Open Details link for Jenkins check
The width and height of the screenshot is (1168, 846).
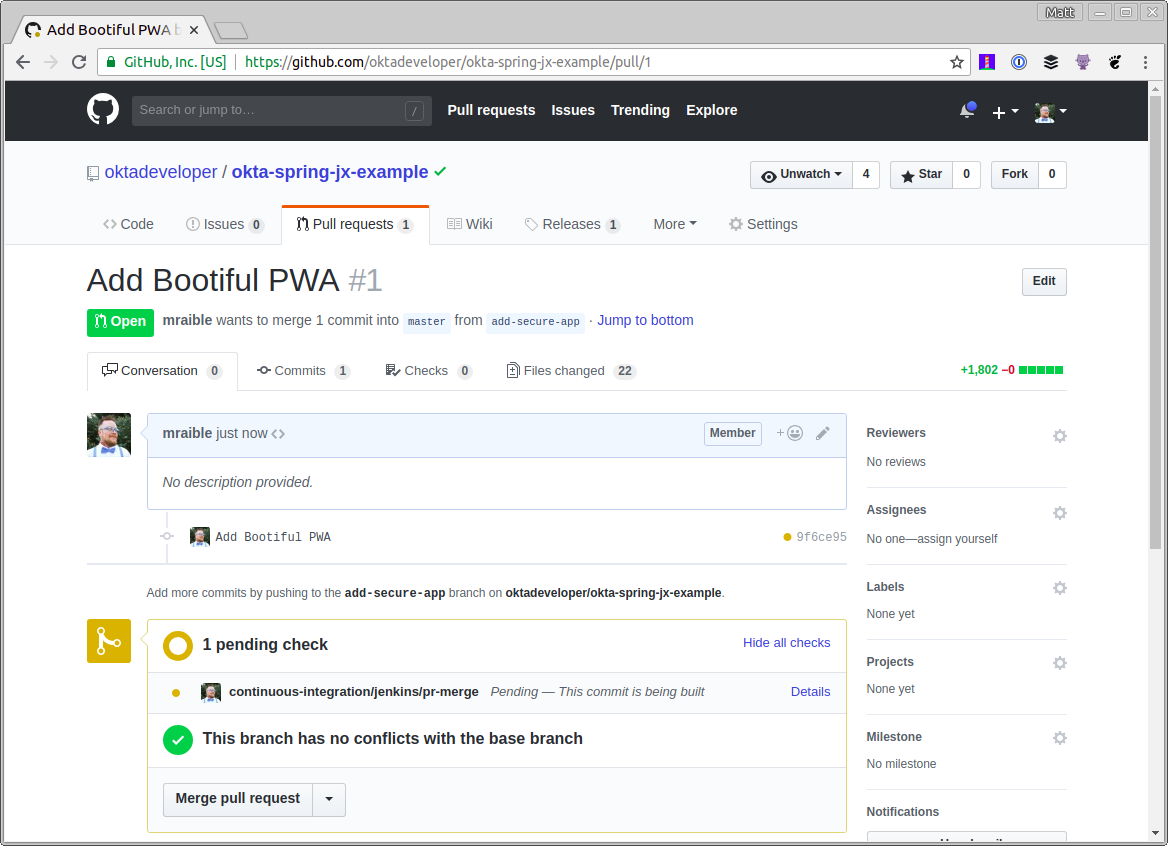coord(810,692)
